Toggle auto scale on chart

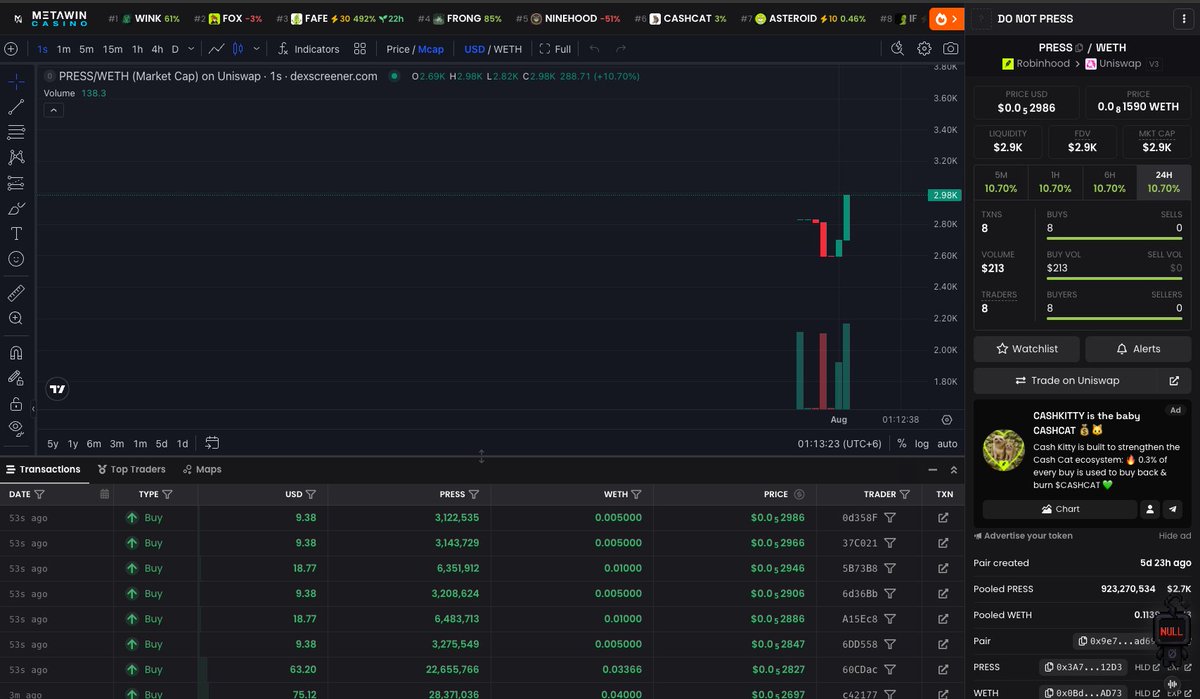947,443
